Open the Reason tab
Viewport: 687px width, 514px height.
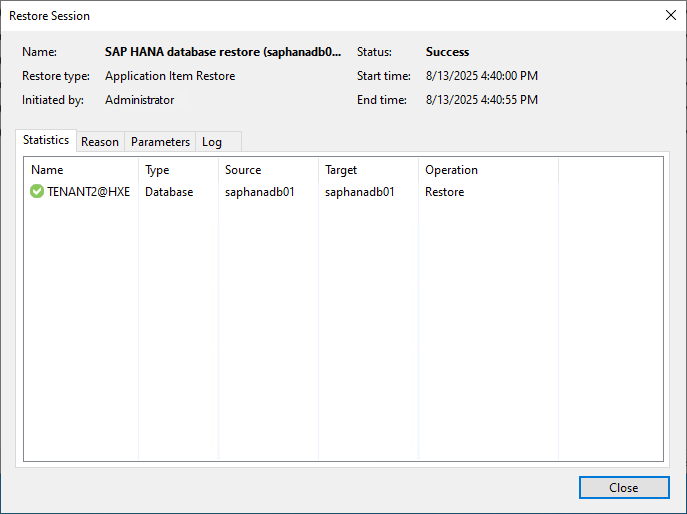(x=100, y=142)
